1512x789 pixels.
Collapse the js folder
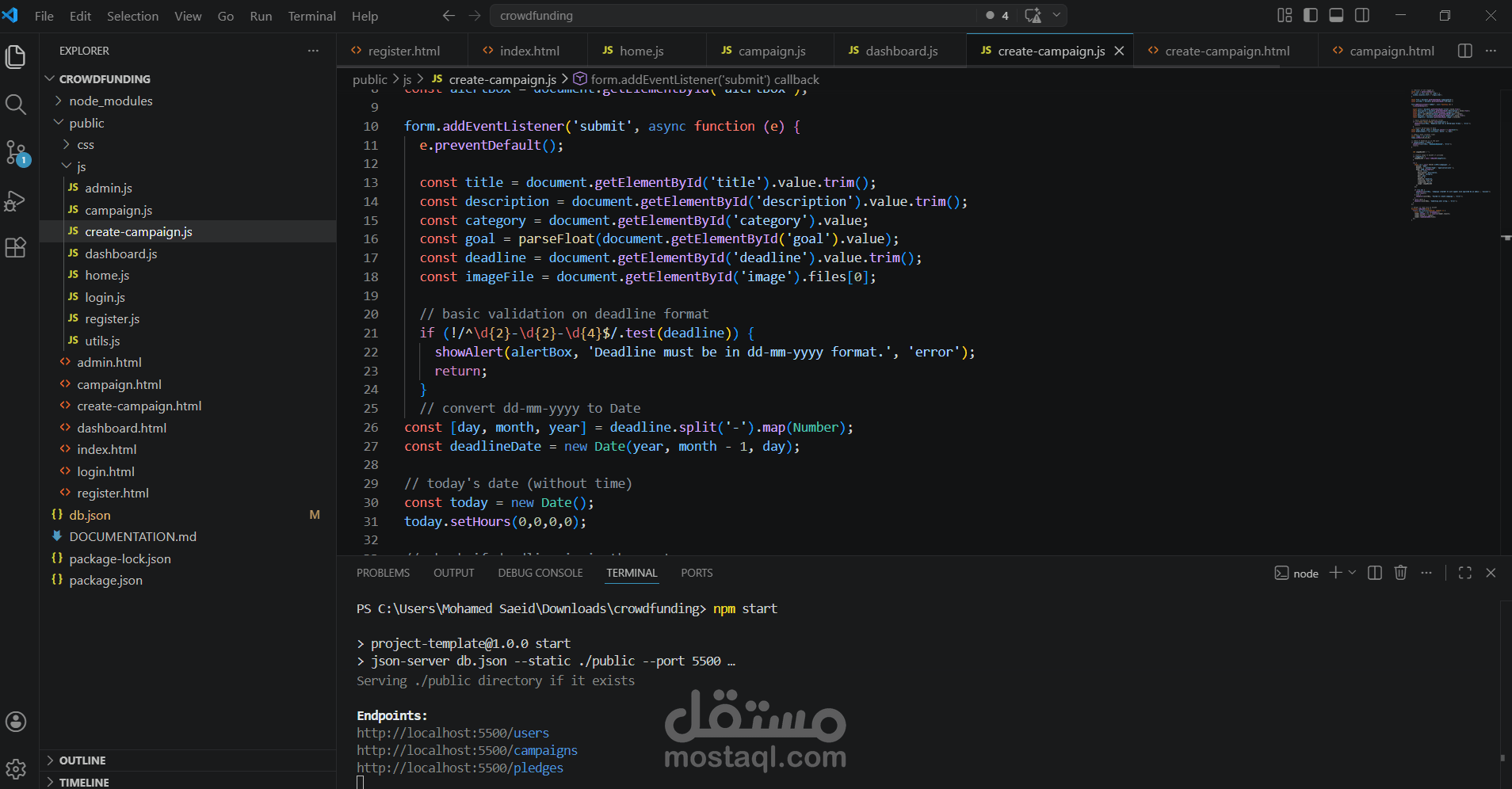(81, 167)
